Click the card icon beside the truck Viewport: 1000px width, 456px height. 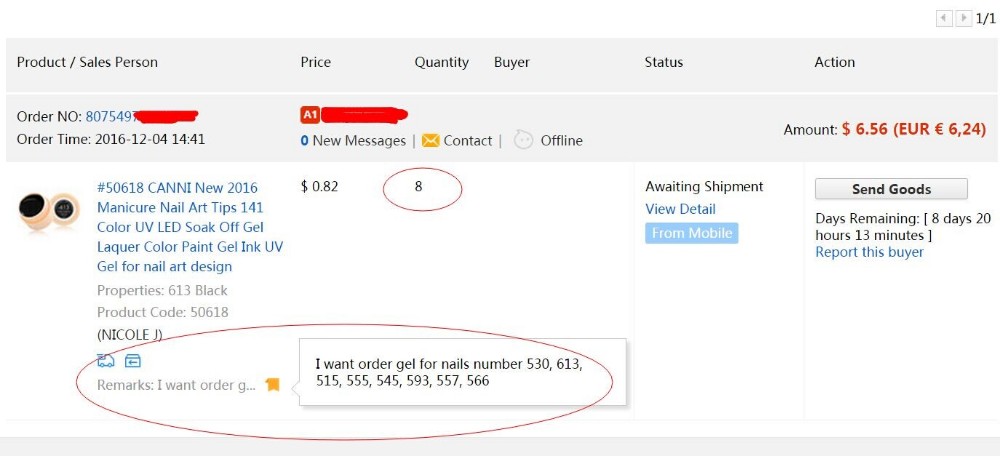[x=133, y=361]
